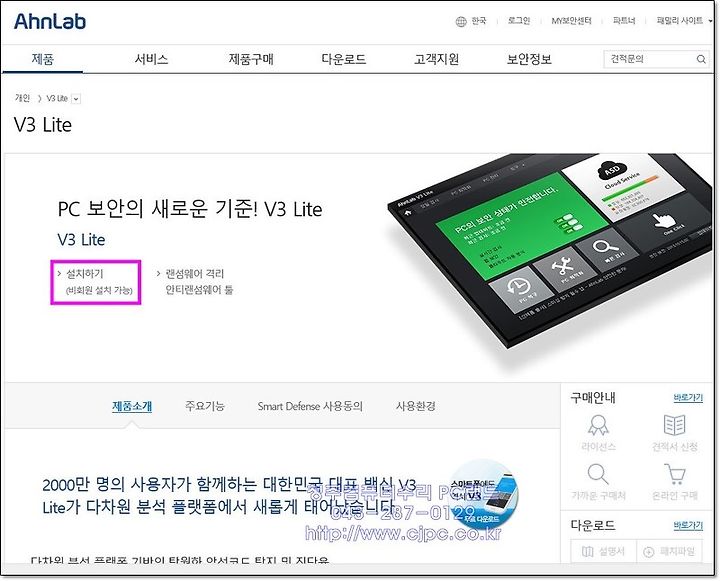The height and width of the screenshot is (581, 720).
Task: Click the 설명서 manual icon button
Action: click(603, 551)
